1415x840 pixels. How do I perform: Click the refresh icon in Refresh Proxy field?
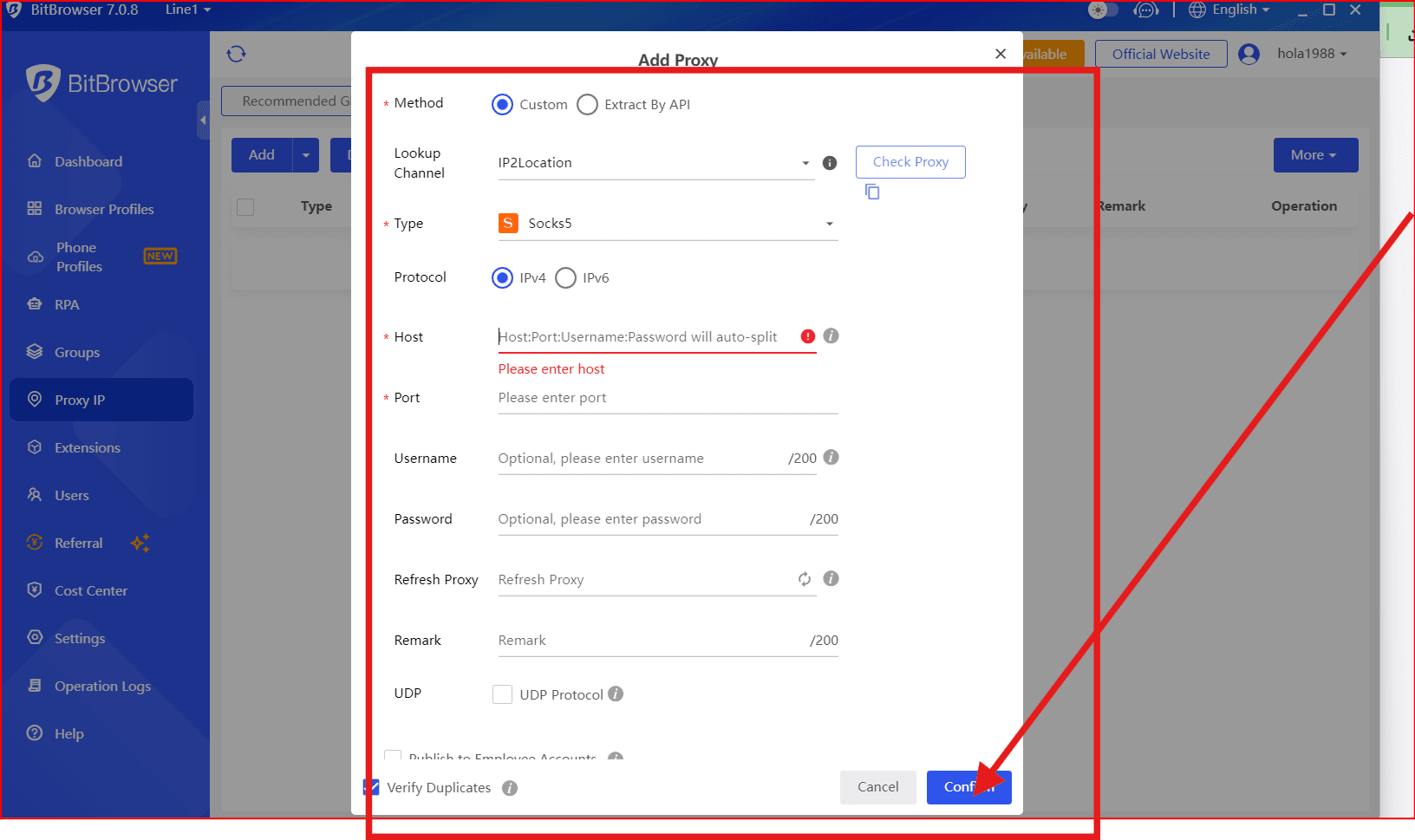coord(805,579)
